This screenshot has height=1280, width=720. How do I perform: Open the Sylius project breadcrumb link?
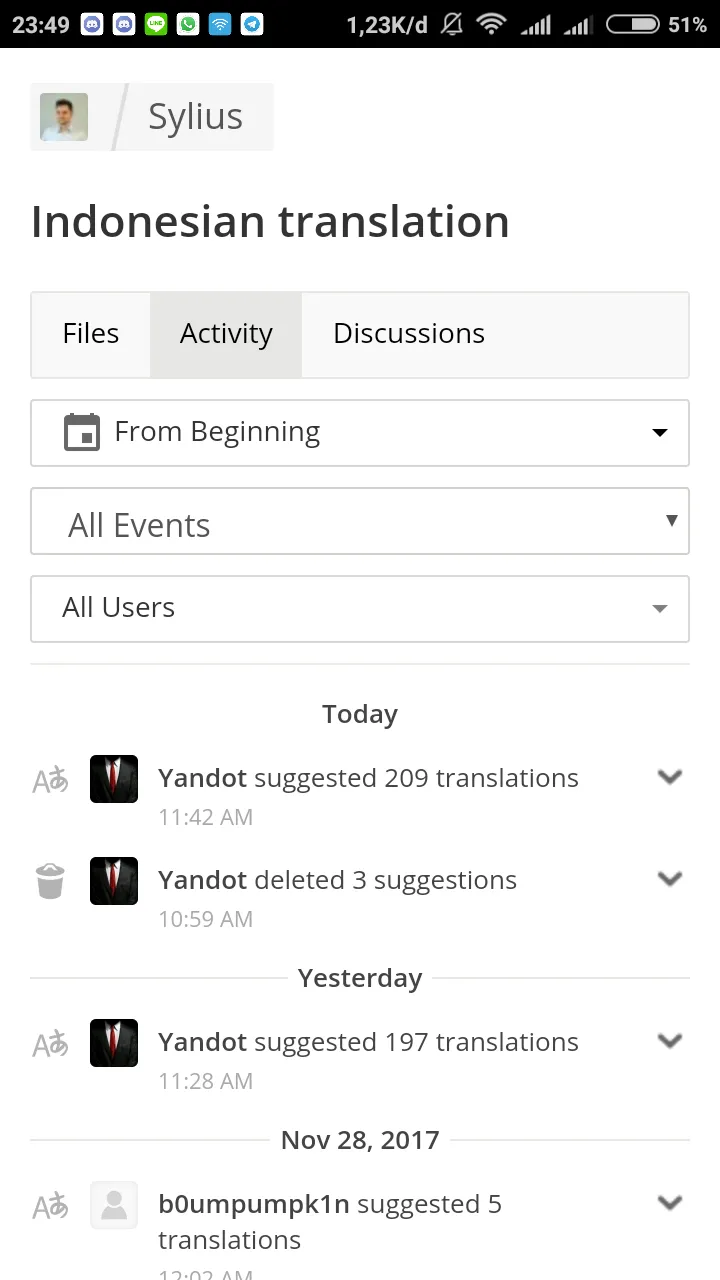195,117
